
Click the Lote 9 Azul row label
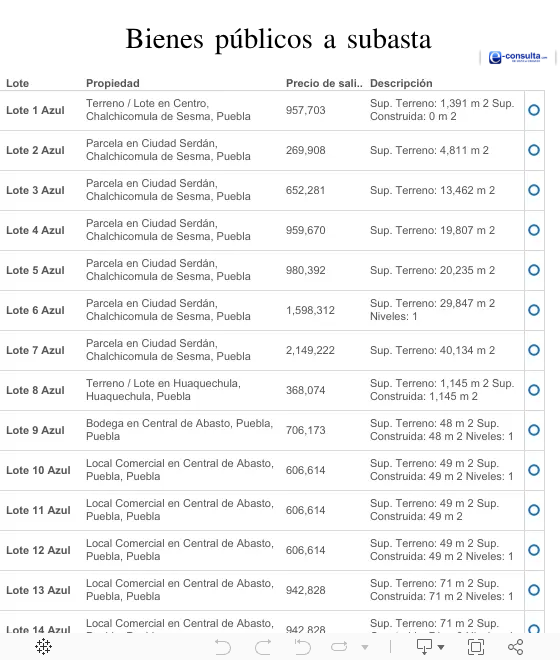pos(35,430)
